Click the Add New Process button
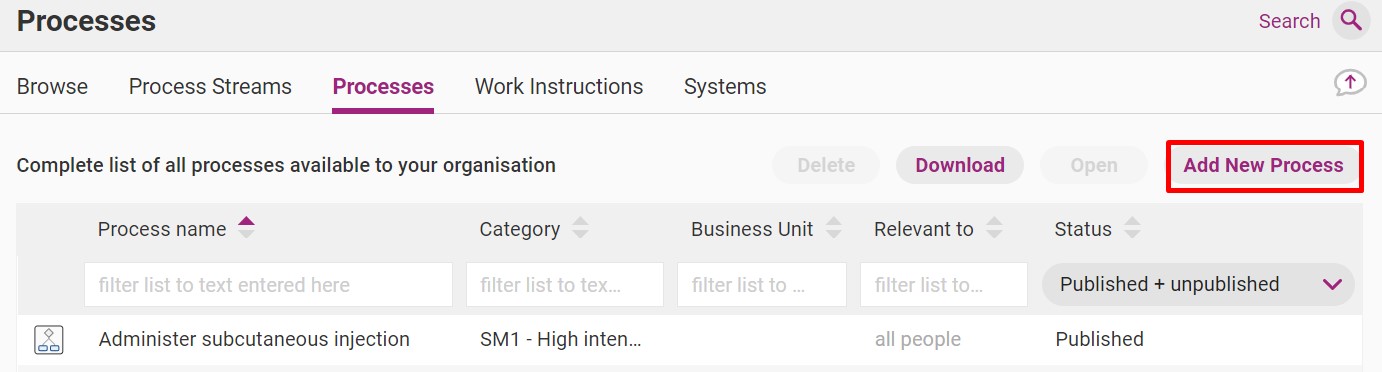The height and width of the screenshot is (372, 1382). 1263,165
